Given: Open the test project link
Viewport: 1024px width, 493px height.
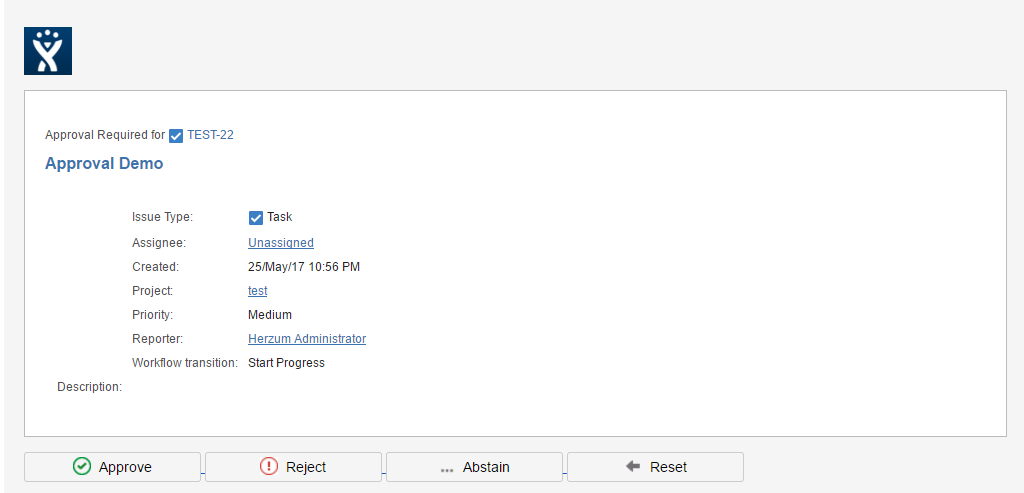Looking at the screenshot, I should pyautogui.click(x=257, y=291).
